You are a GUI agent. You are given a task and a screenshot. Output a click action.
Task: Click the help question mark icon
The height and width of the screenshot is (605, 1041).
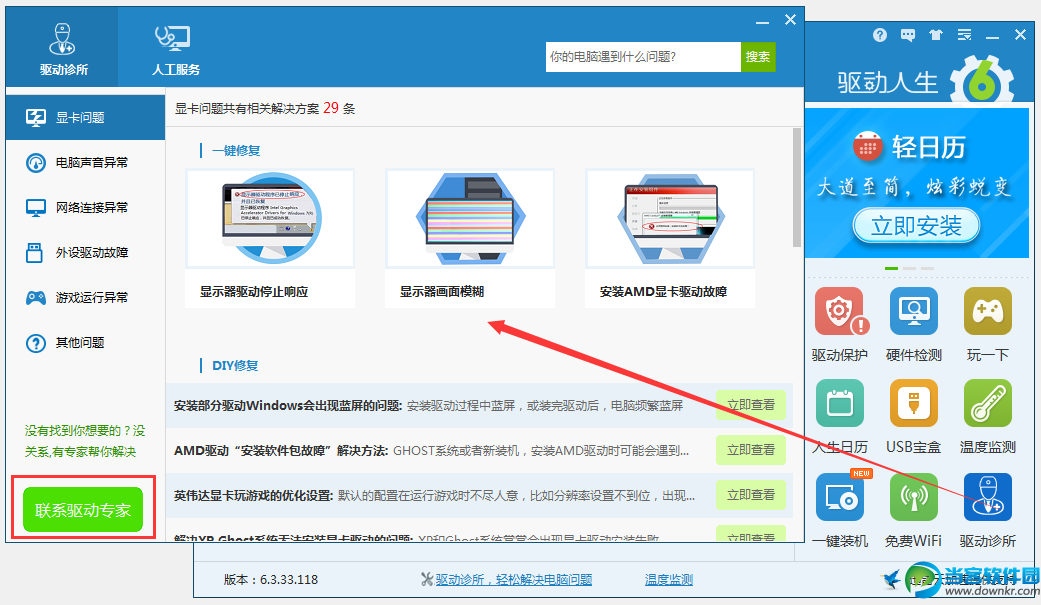[880, 35]
